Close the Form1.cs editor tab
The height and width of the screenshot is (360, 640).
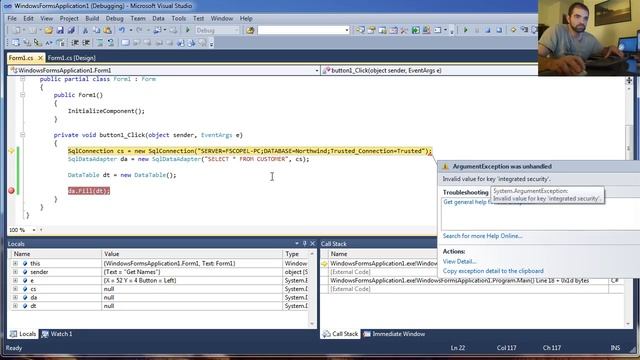coord(40,58)
